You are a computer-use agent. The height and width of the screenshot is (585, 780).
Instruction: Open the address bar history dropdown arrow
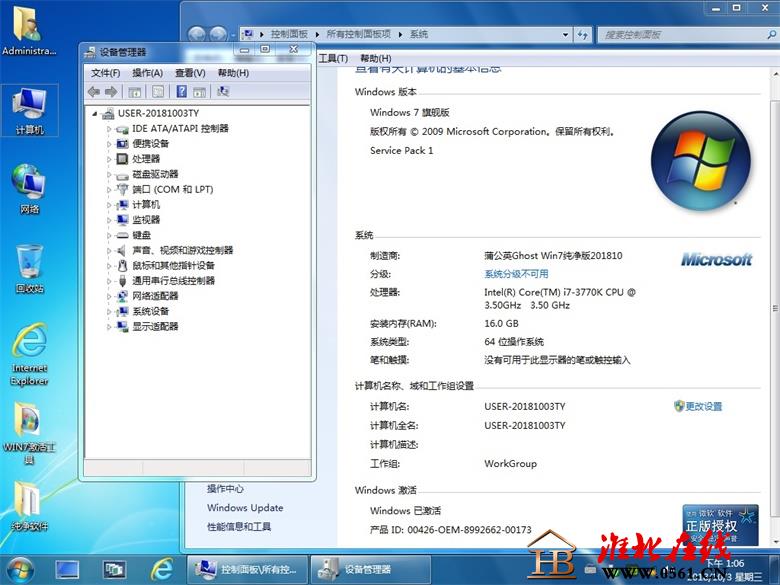pyautogui.click(x=565, y=34)
